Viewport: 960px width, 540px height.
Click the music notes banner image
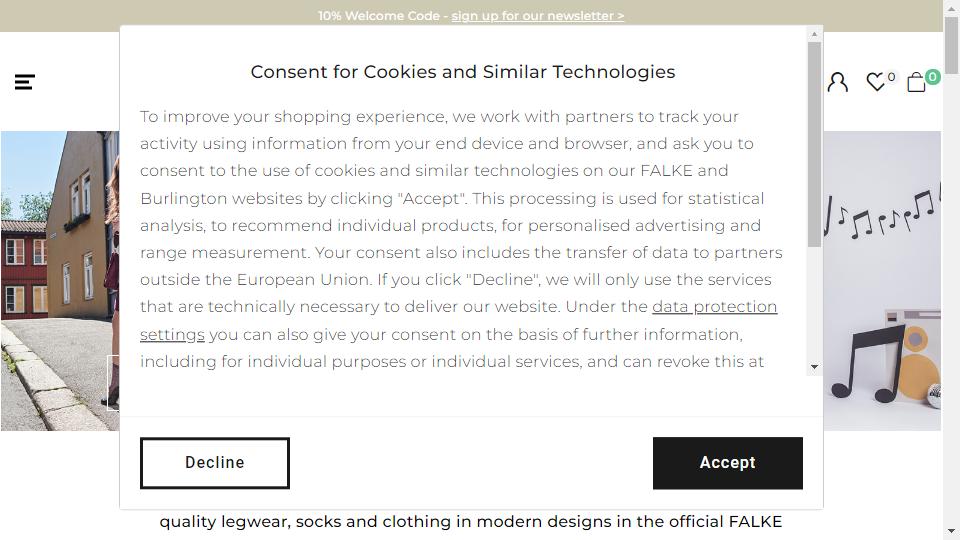tap(882, 280)
